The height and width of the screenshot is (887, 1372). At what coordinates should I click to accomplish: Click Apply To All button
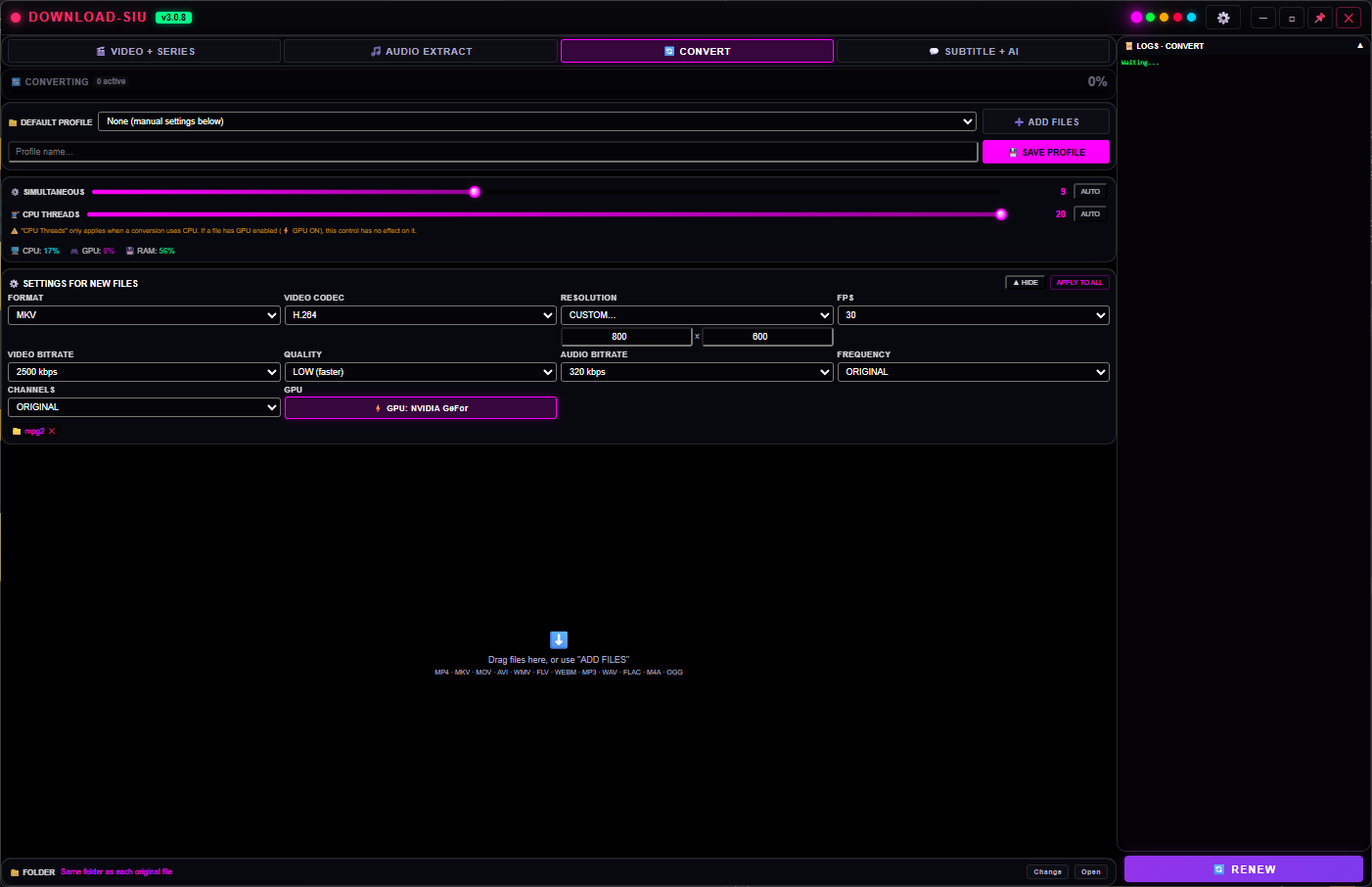[1079, 282]
